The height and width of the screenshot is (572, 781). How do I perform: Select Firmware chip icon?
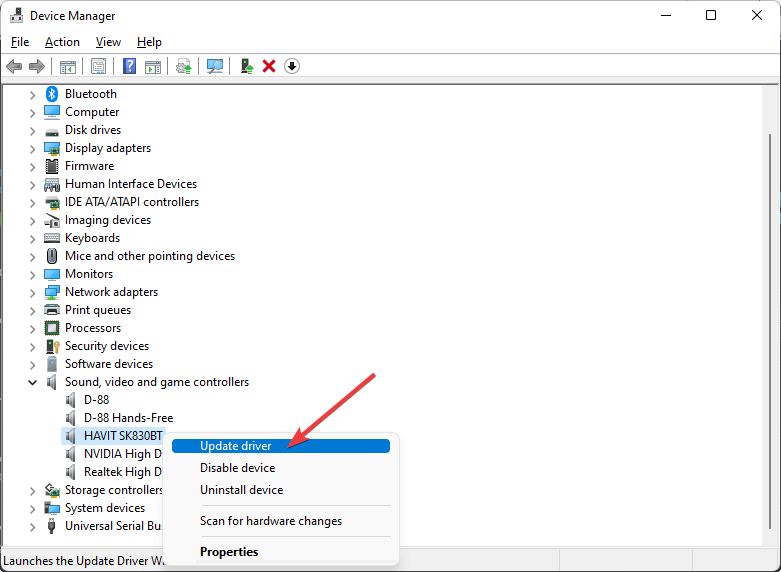point(52,166)
